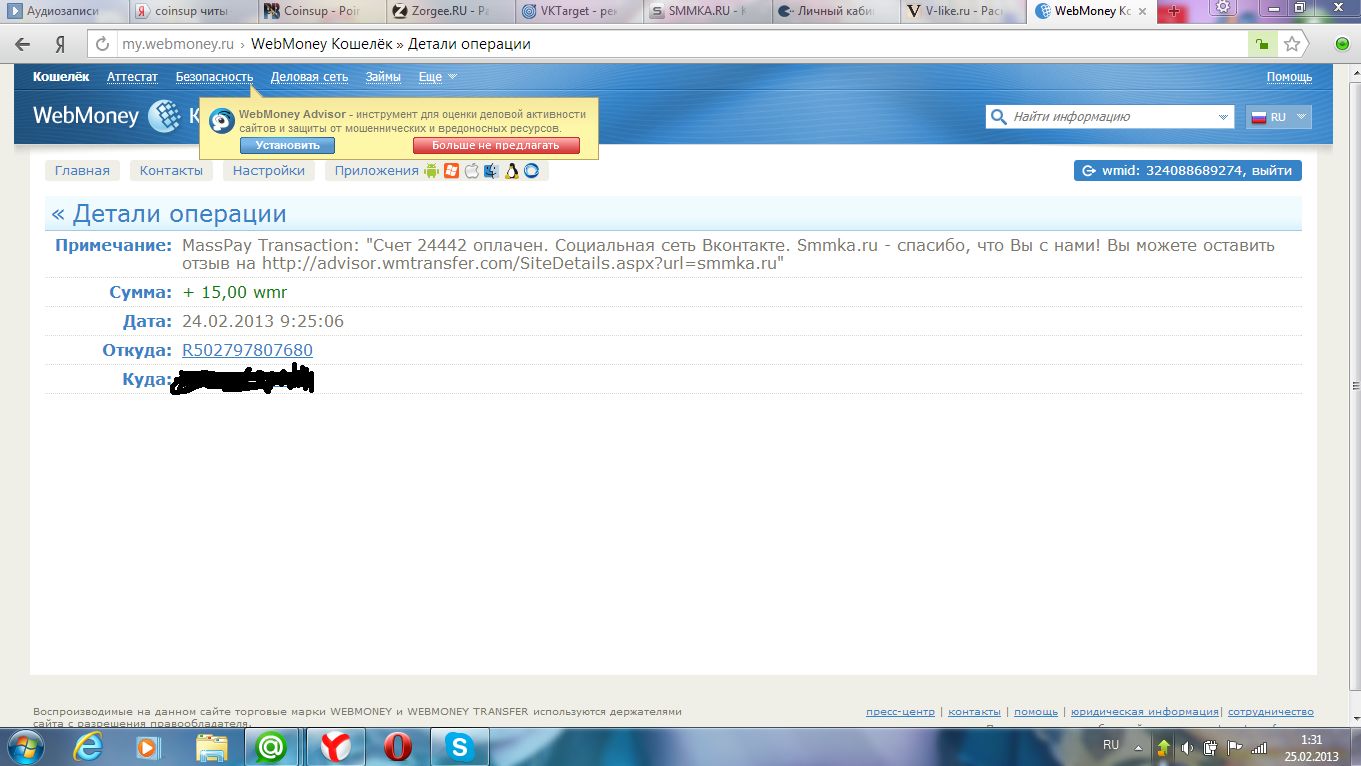
Task: Click the WebMoney Advisor eye icon
Action: point(222,121)
